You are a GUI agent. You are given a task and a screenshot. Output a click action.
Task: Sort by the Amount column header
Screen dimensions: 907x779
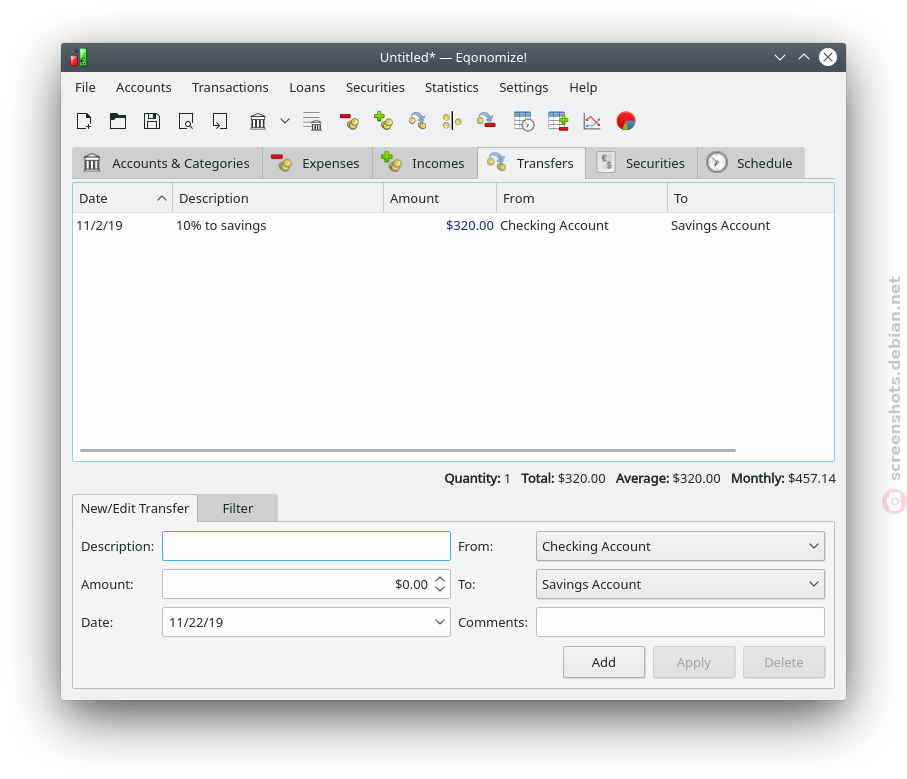tap(440, 198)
